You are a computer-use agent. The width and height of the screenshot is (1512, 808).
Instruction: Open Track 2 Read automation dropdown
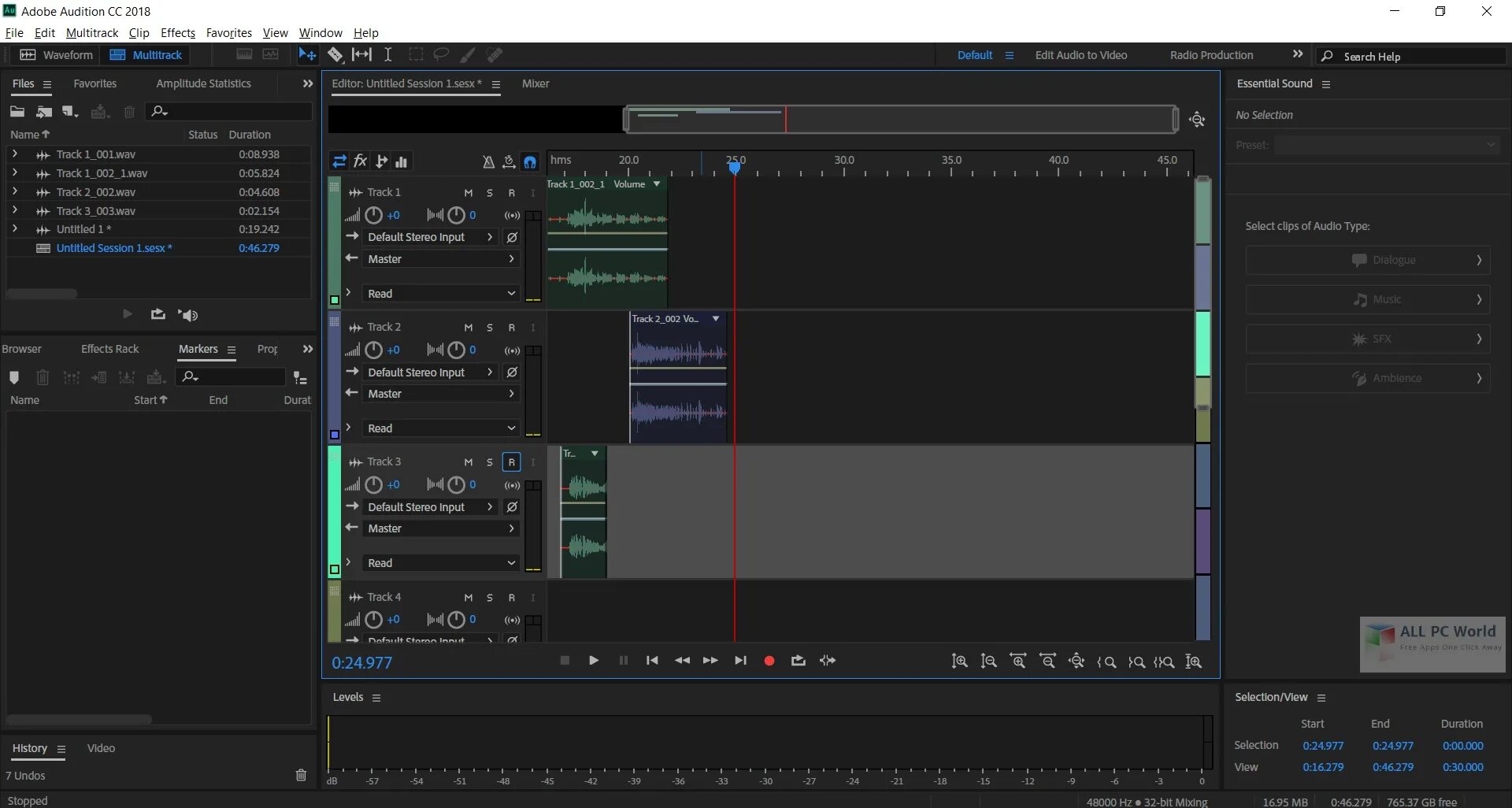[440, 428]
